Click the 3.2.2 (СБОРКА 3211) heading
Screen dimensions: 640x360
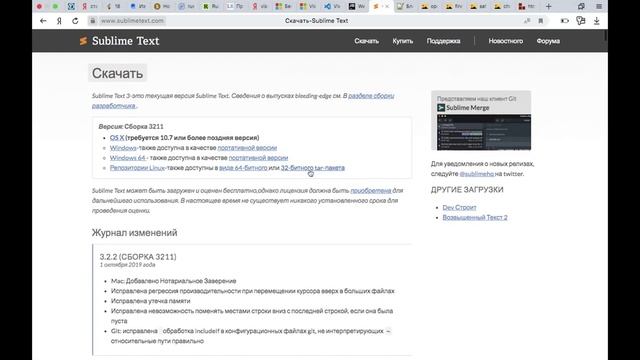click(138, 257)
